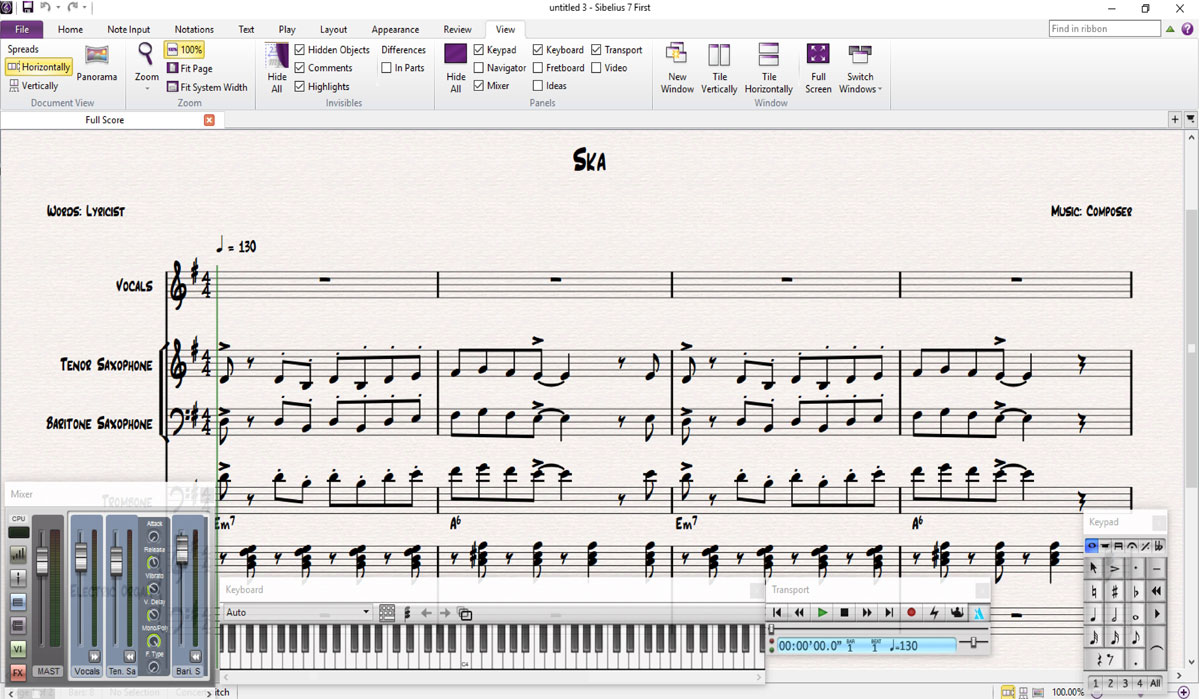
Task: Click the Find in ribbon field
Action: coord(1104,29)
